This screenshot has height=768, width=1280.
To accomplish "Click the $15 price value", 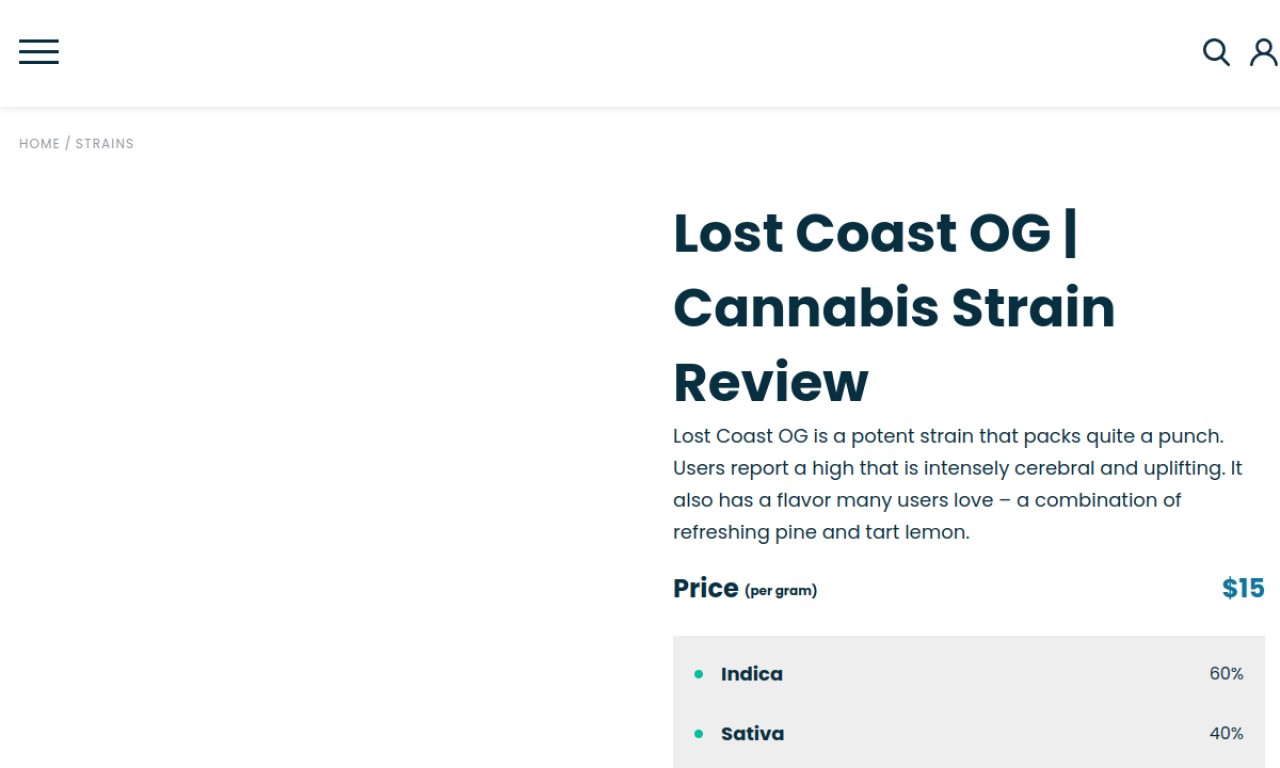I will [x=1243, y=588].
